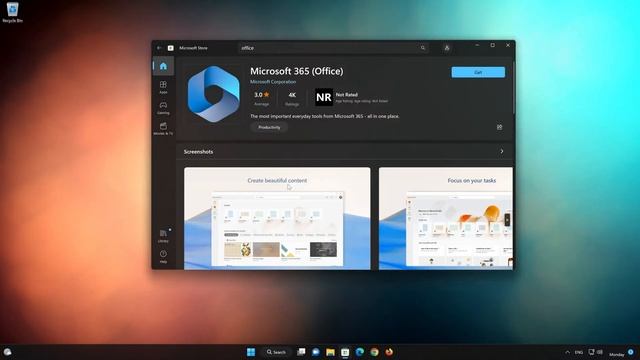This screenshot has height=360, width=640.
Task: Open the Apps section in sidebar
Action: 163,87
